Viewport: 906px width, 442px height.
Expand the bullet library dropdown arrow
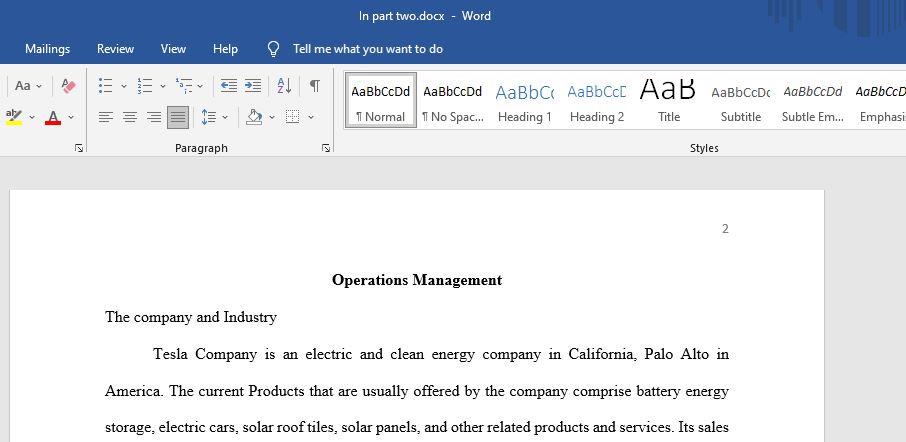point(124,86)
